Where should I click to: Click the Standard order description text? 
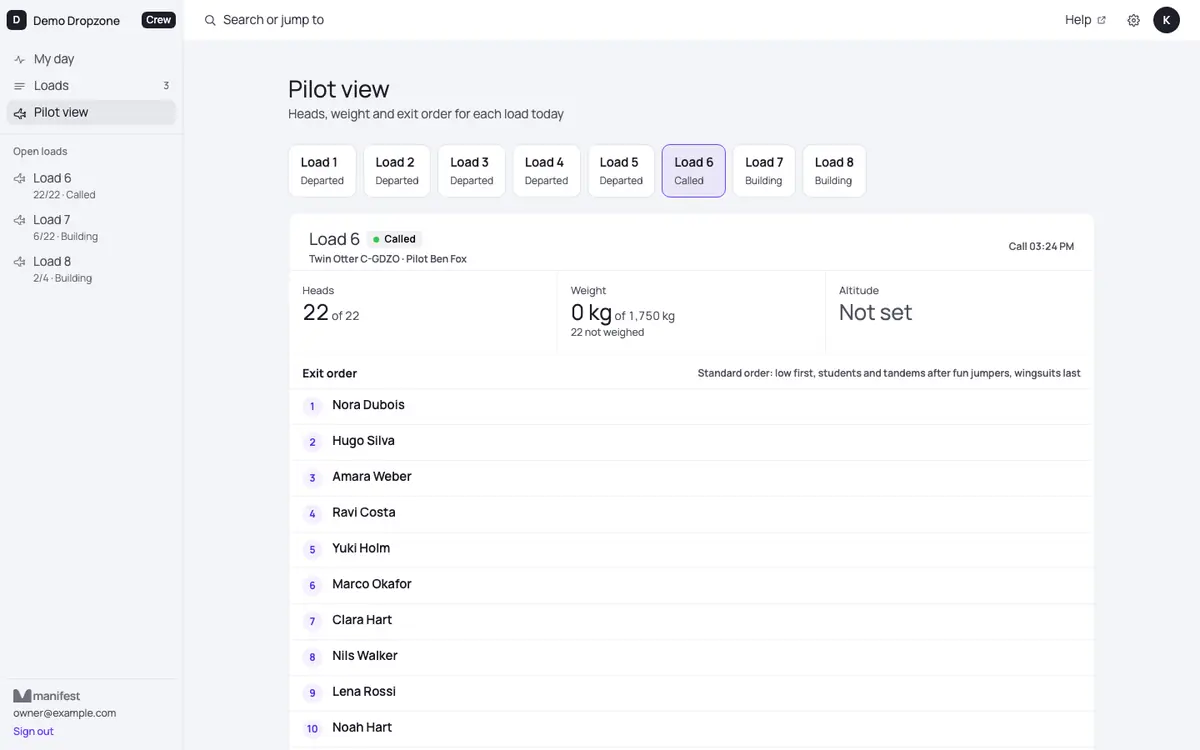coord(889,373)
